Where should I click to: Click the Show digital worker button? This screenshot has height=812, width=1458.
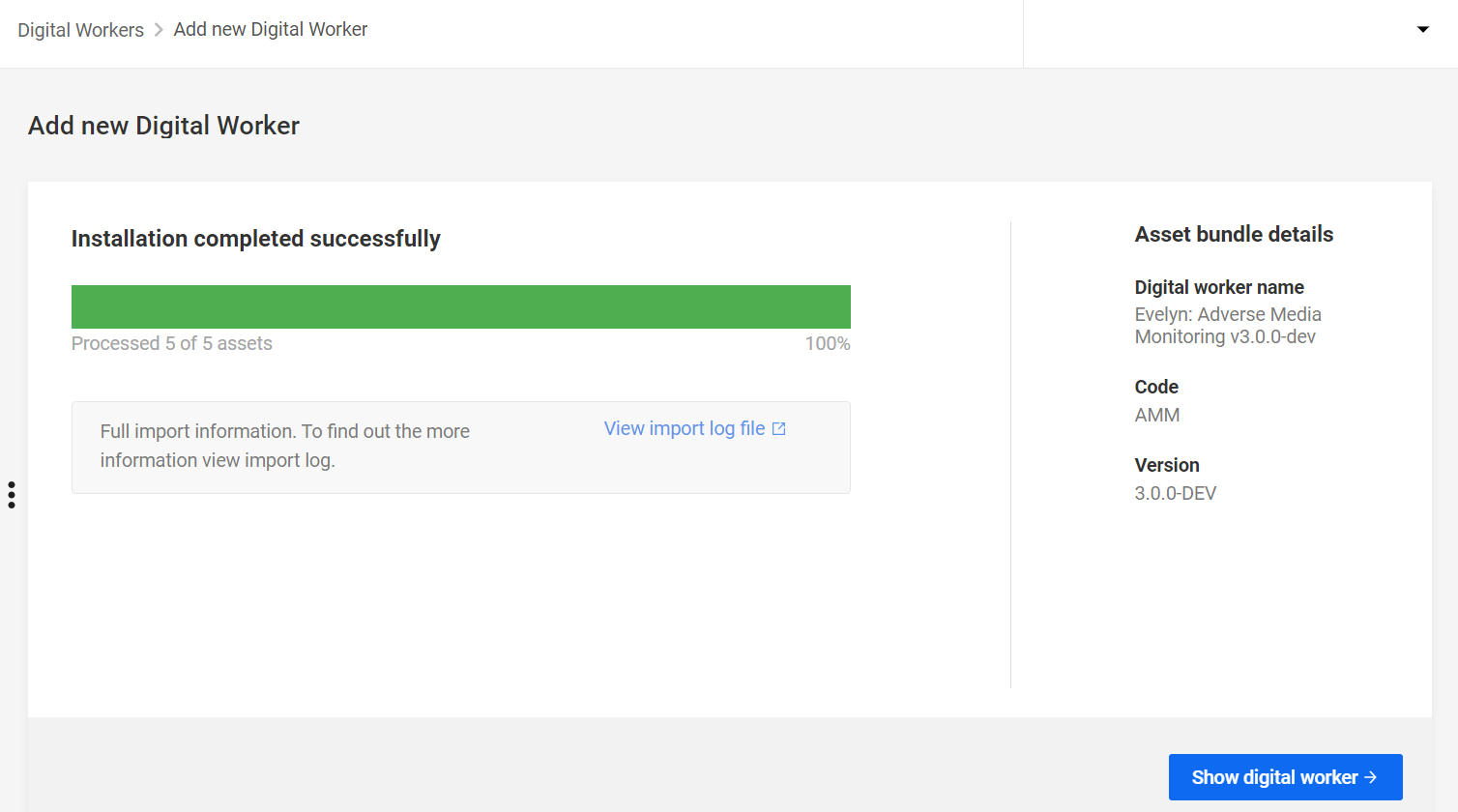click(x=1285, y=777)
